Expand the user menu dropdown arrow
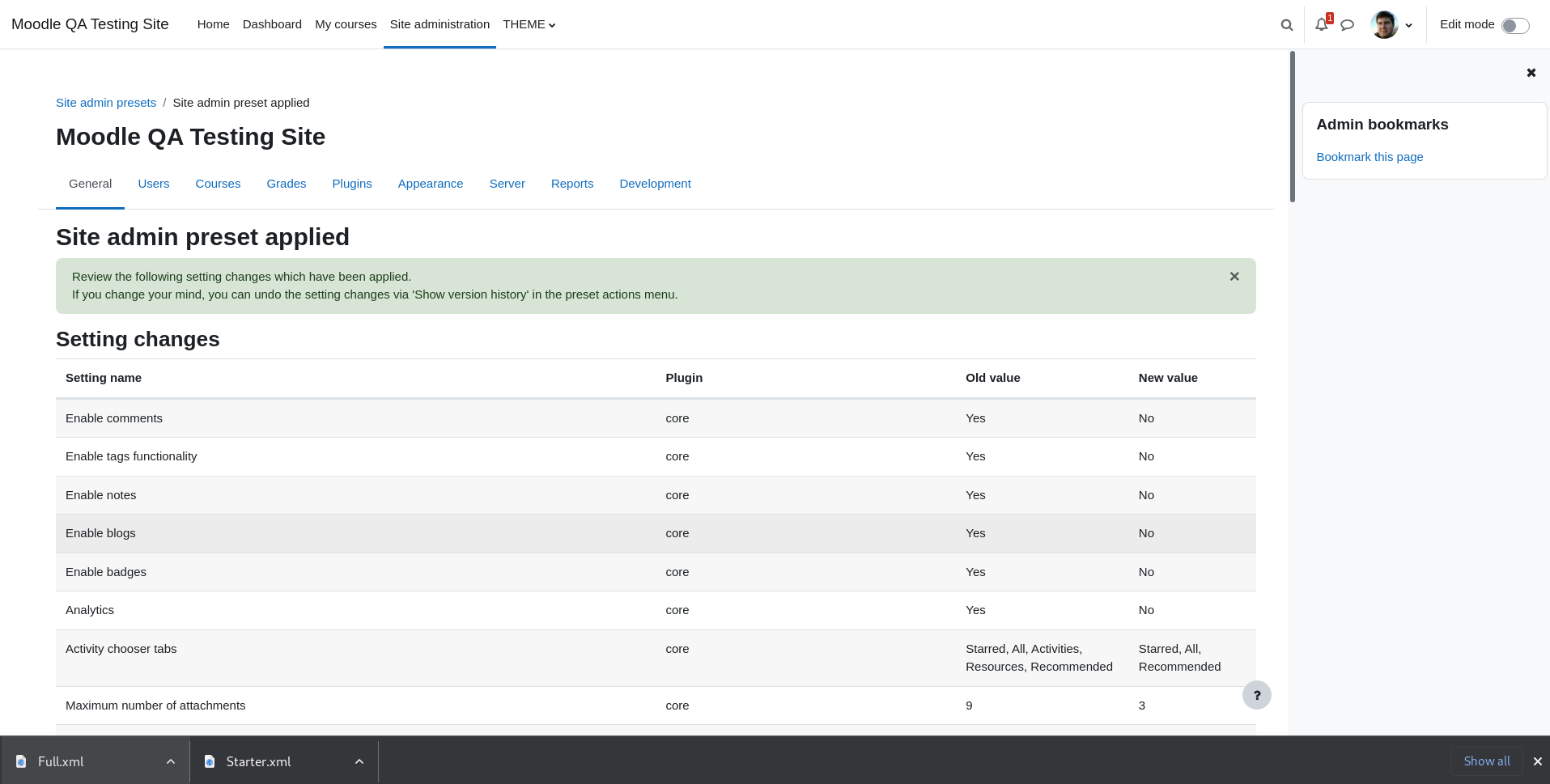Screen dimensions: 1550x784 [1408, 25]
